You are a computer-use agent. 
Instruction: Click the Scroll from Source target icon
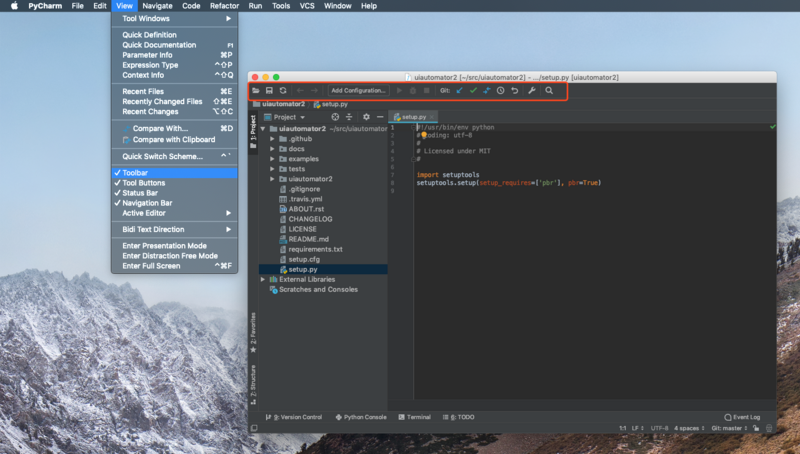335,117
